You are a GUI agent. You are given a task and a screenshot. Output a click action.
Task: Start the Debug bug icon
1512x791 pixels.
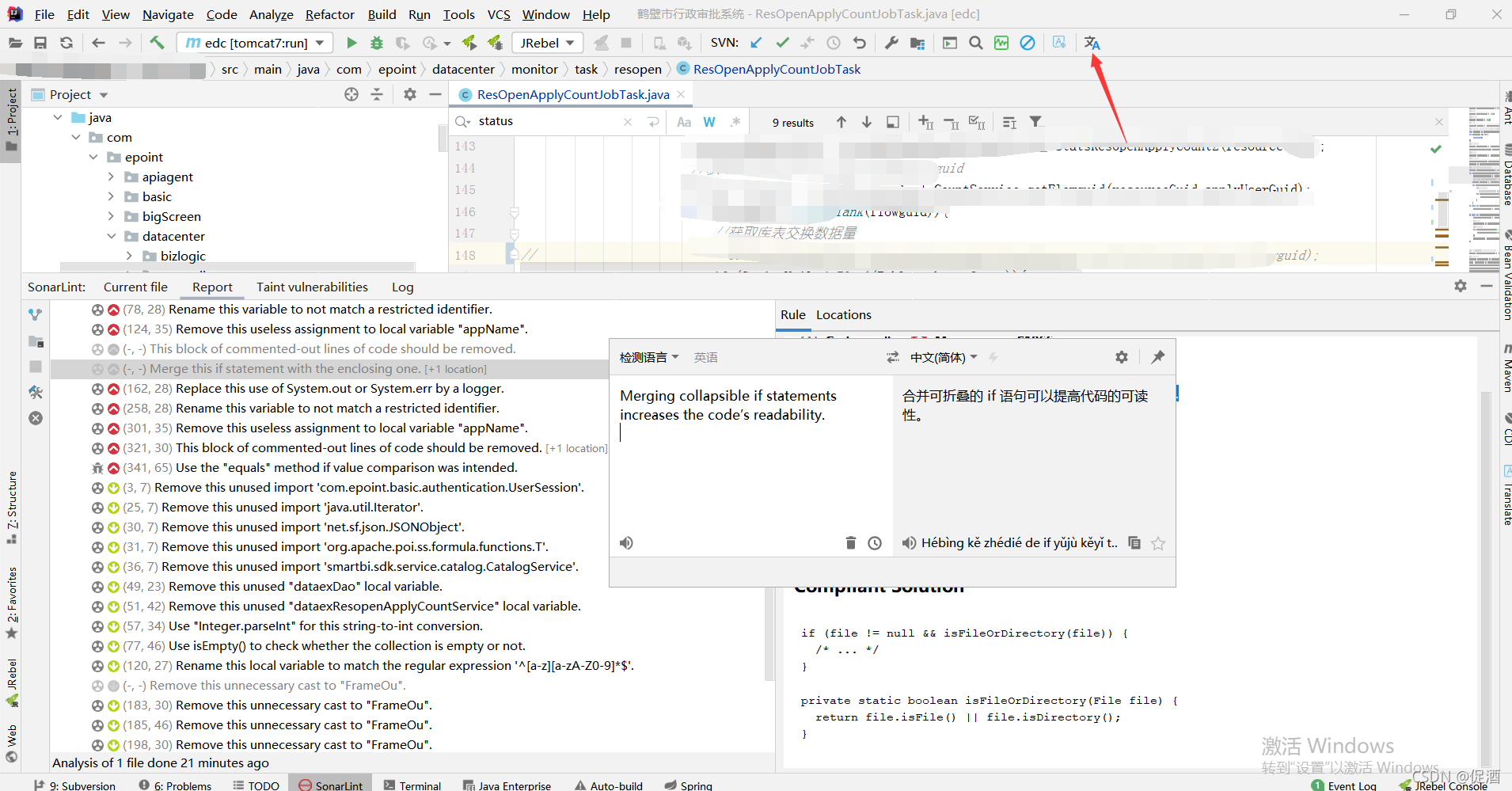(x=377, y=43)
